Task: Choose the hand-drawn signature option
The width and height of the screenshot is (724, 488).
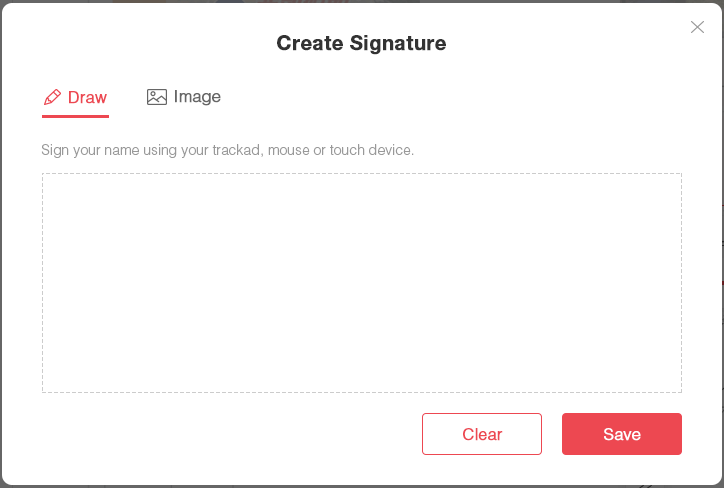Action: [x=76, y=98]
